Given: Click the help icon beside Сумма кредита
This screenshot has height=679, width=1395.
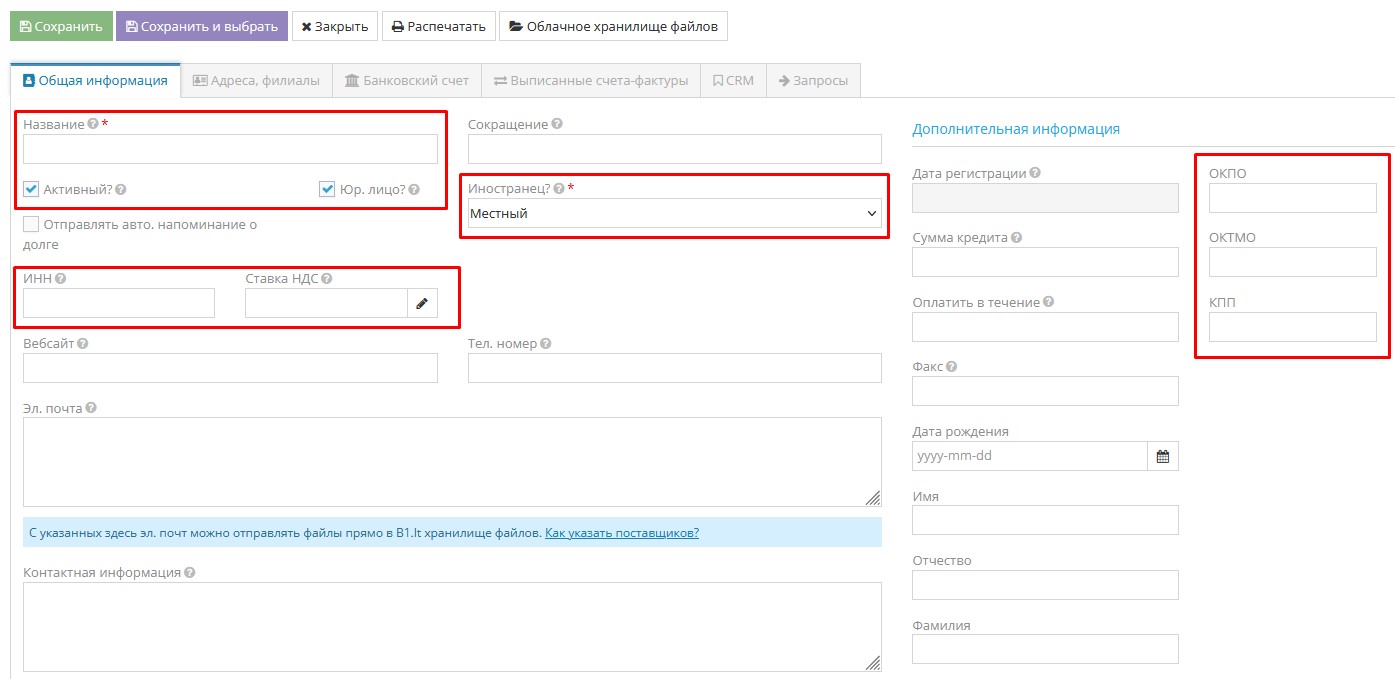Looking at the screenshot, I should click(1016, 238).
